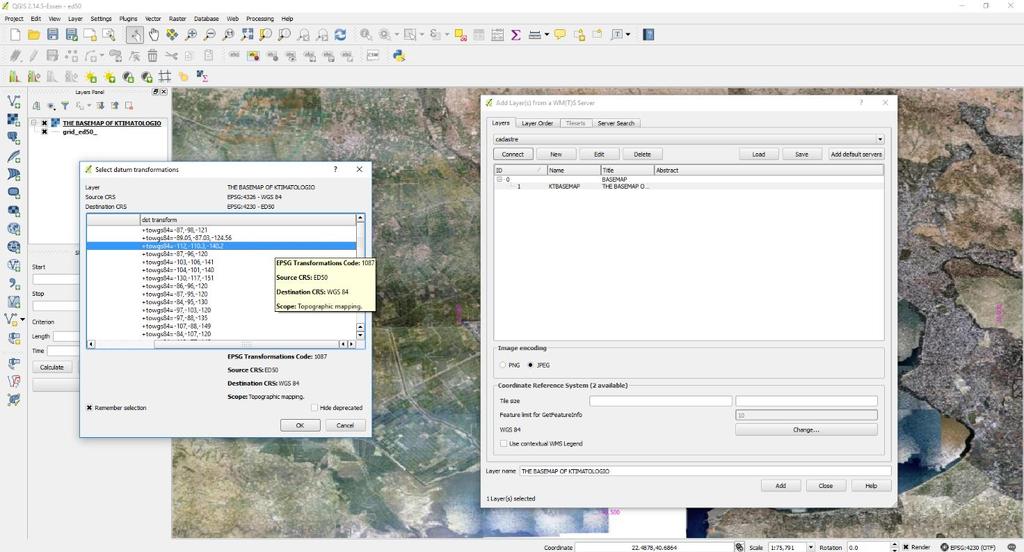Click the Connect button
The height and width of the screenshot is (552, 1024).
(513, 154)
